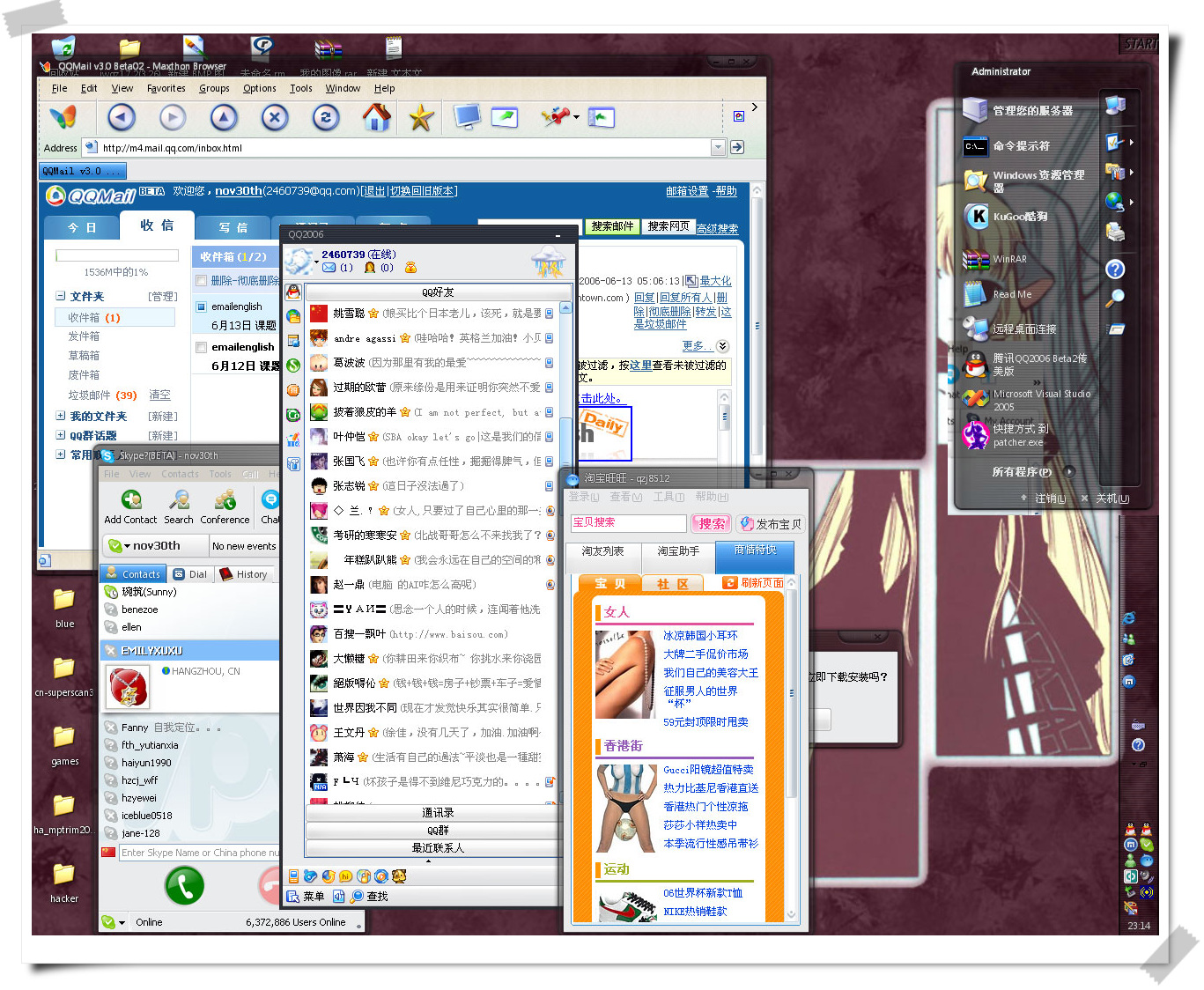Open the hacker desktop folder

pos(64,883)
